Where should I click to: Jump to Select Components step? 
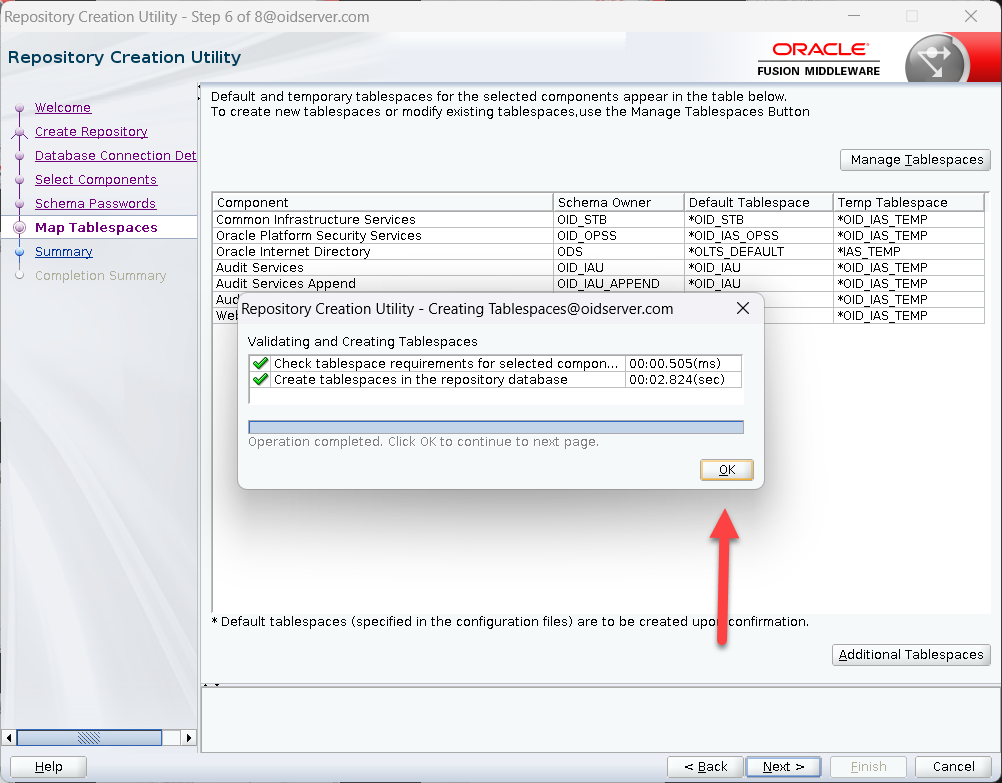click(96, 180)
